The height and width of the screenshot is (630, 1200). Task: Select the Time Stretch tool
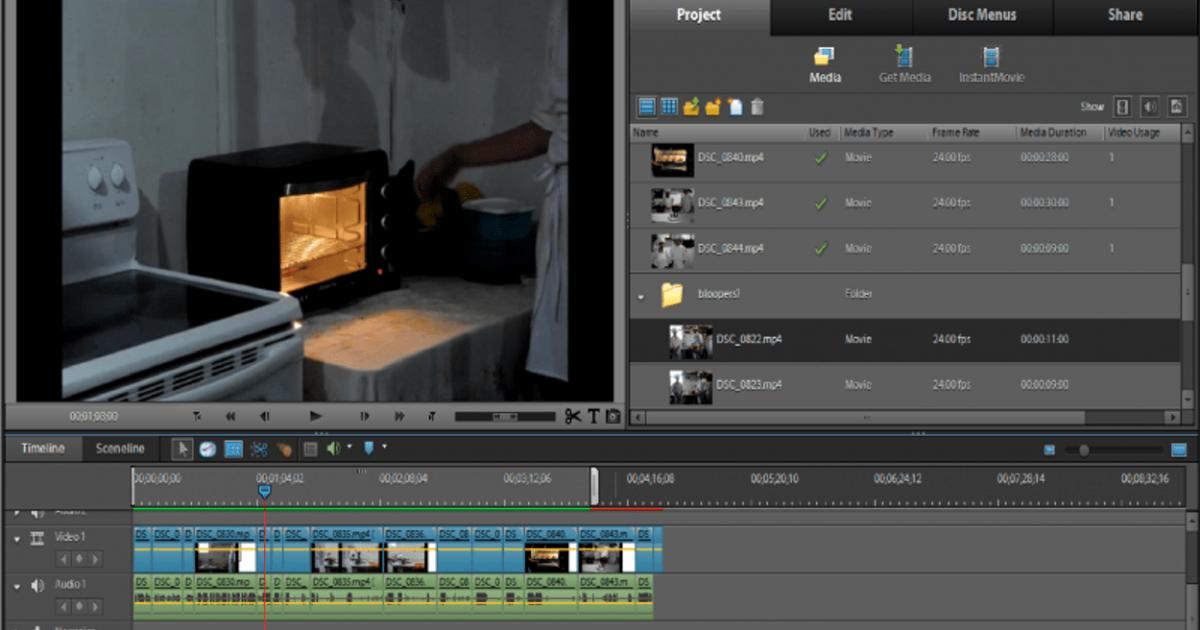pyautogui.click(x=206, y=449)
